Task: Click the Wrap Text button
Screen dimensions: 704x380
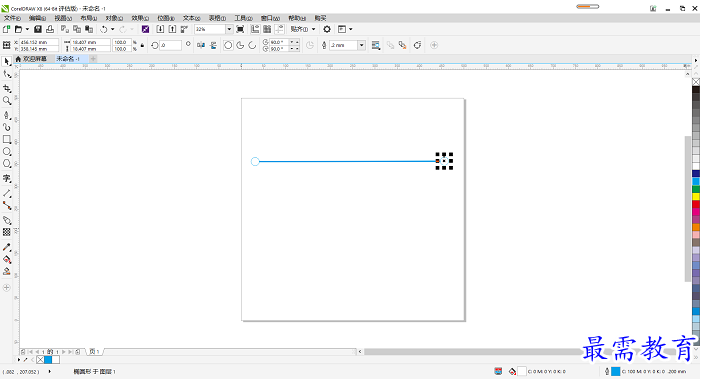Action: coord(376,45)
